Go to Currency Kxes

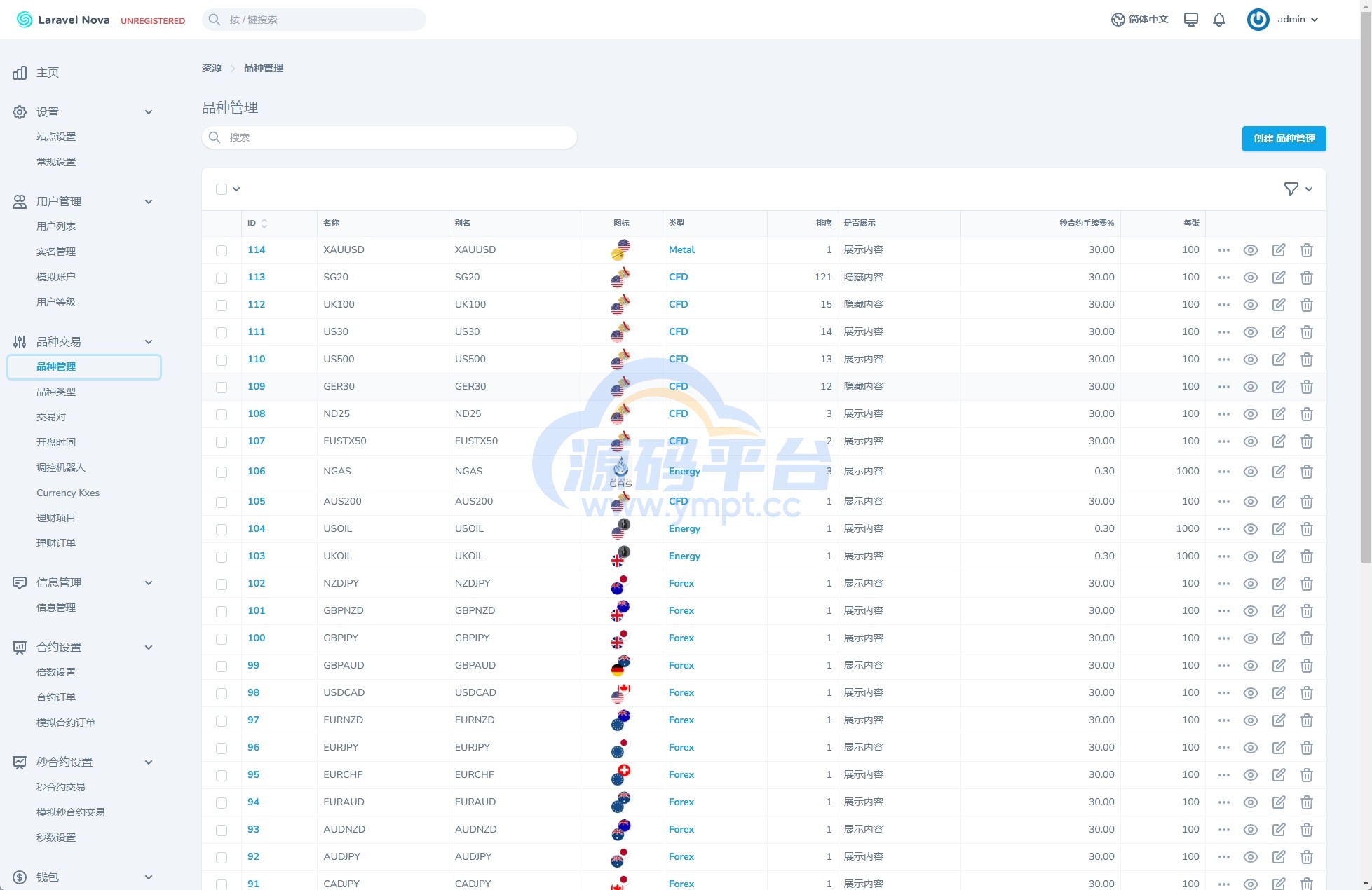[x=68, y=493]
